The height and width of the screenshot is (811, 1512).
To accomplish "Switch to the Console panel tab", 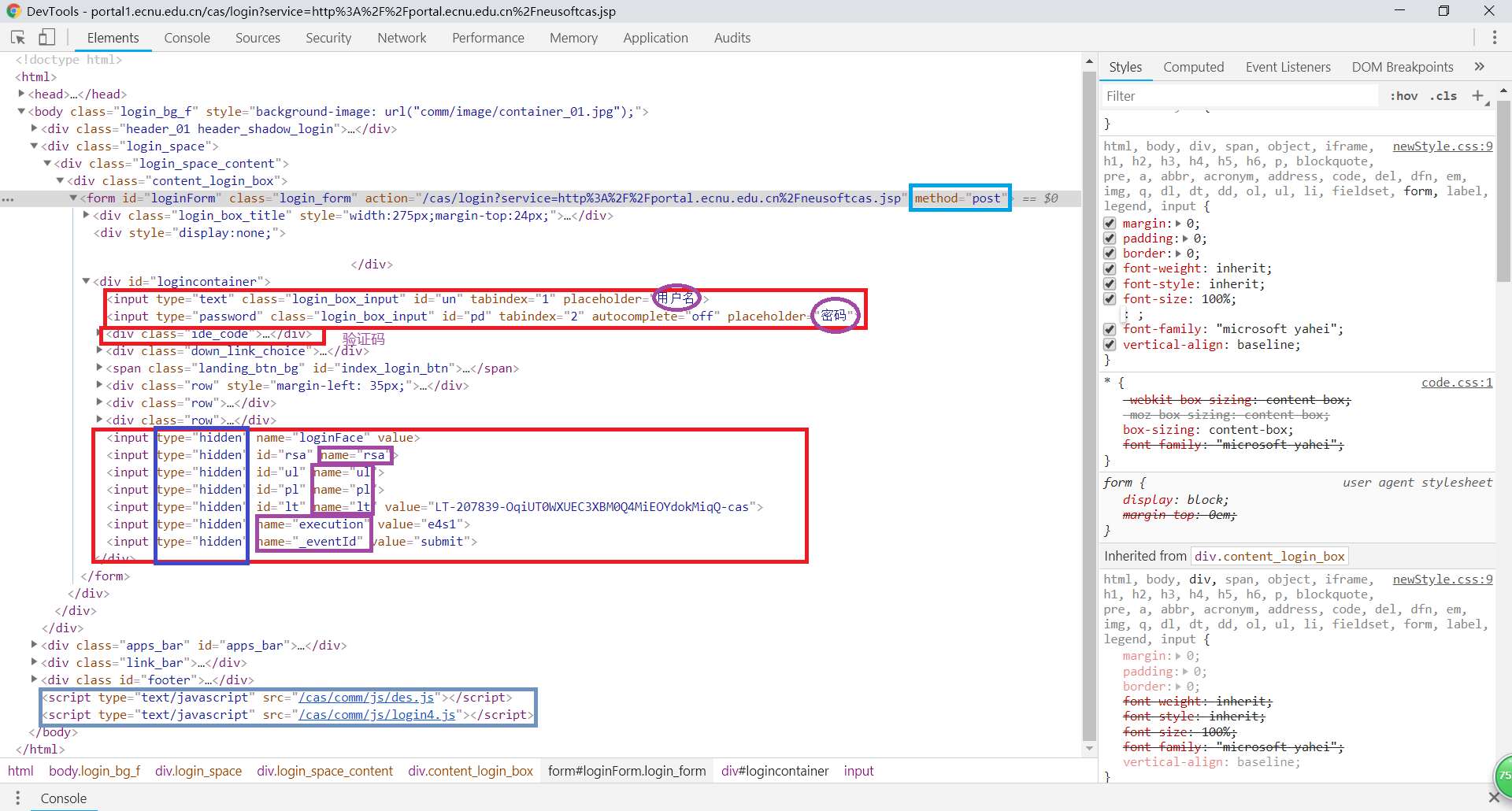I will pos(187,38).
